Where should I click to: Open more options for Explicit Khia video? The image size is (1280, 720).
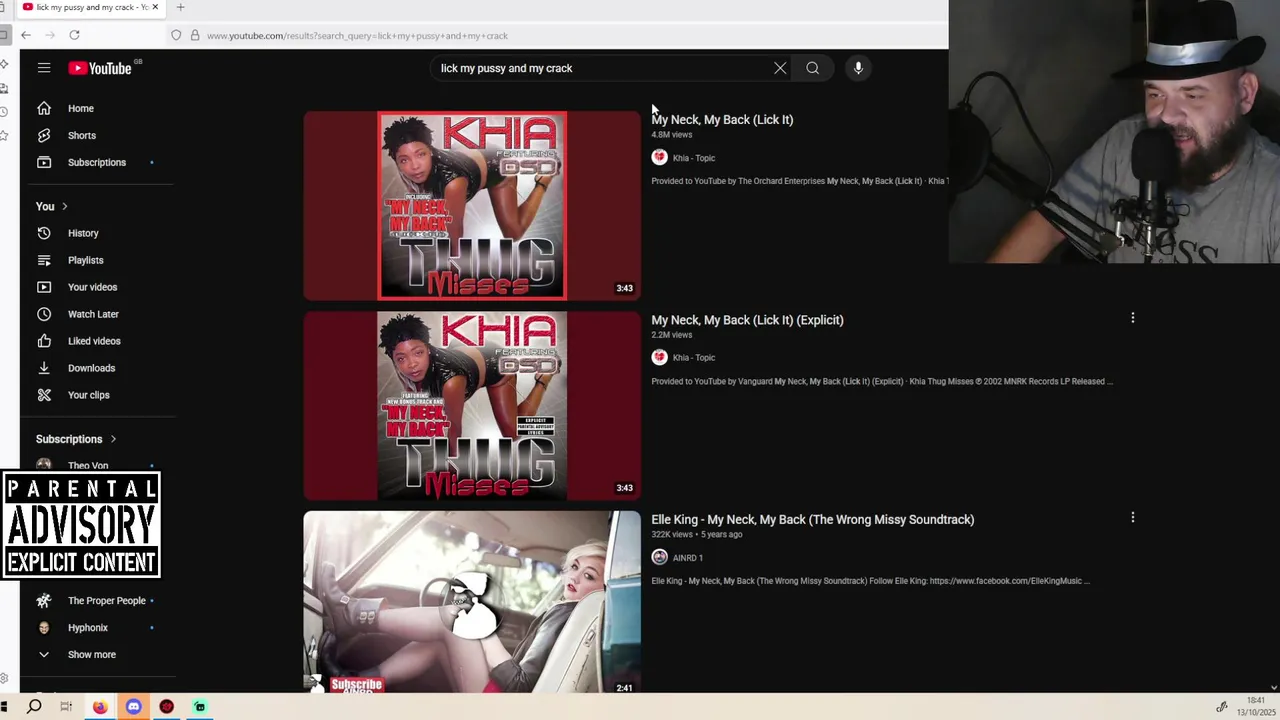click(x=1132, y=318)
